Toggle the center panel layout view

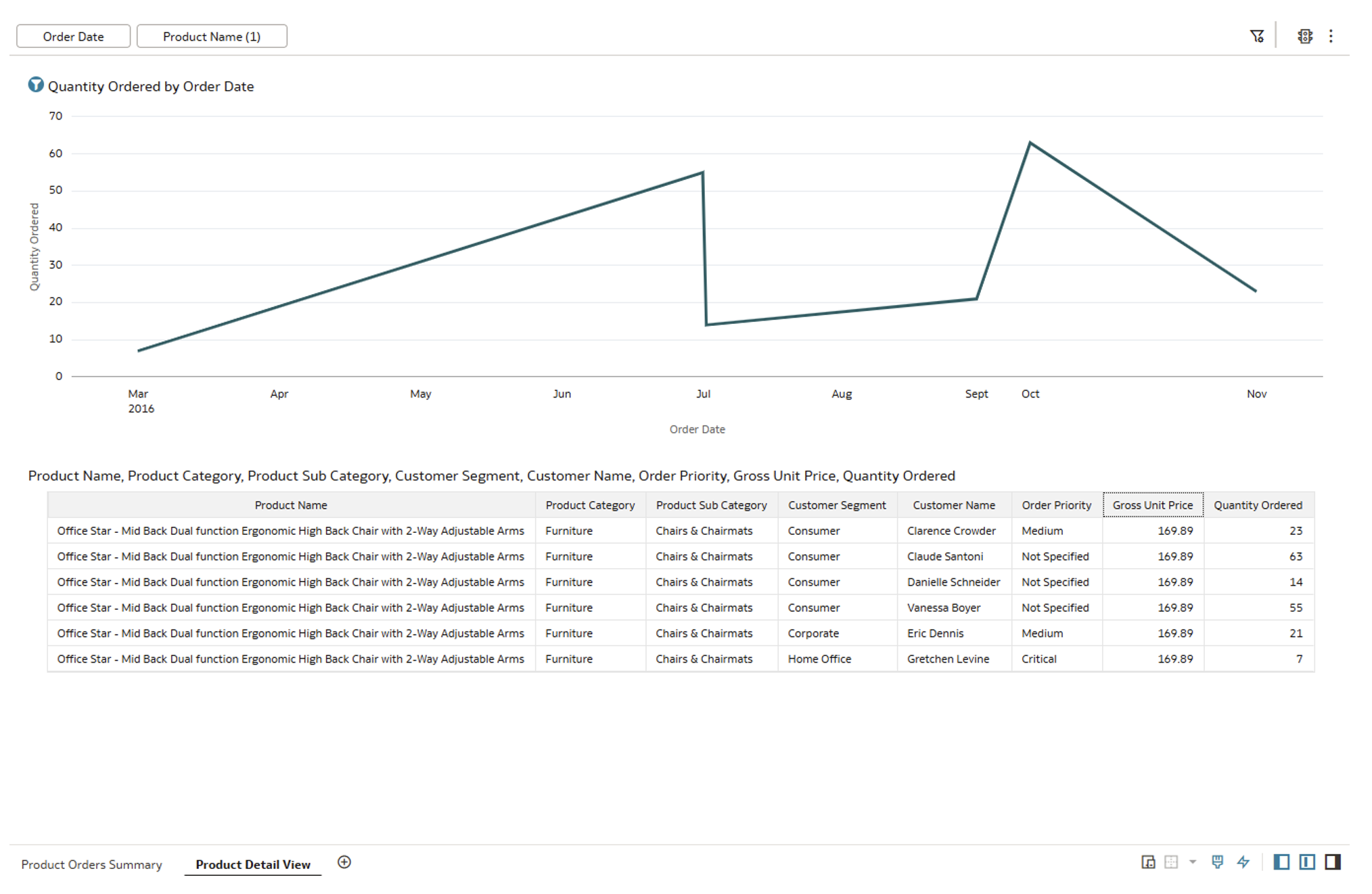pos(1306,862)
